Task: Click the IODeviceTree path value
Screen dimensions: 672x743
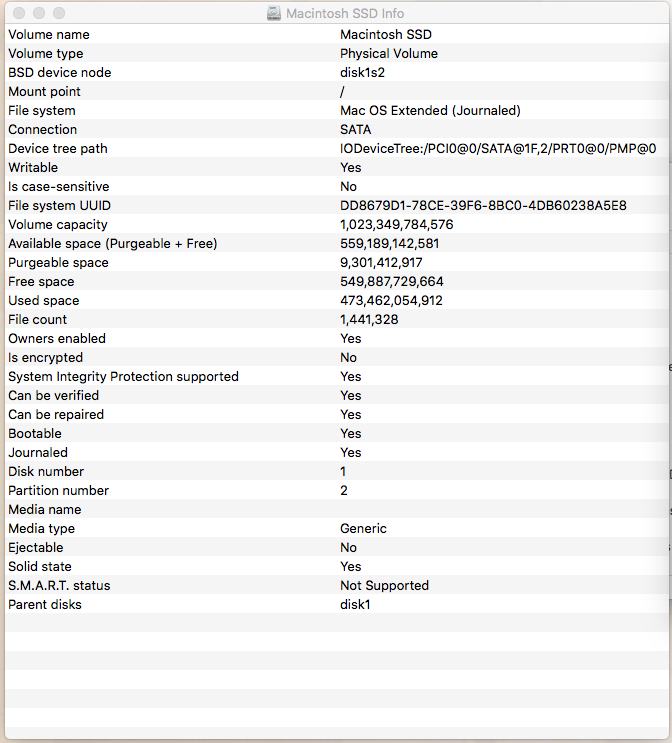Action: click(498, 148)
